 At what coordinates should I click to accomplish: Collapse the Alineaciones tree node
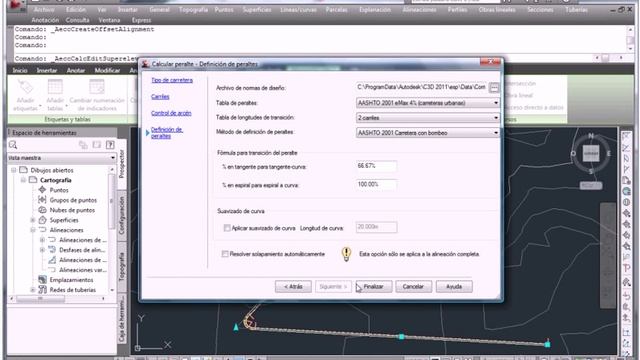coord(33,230)
